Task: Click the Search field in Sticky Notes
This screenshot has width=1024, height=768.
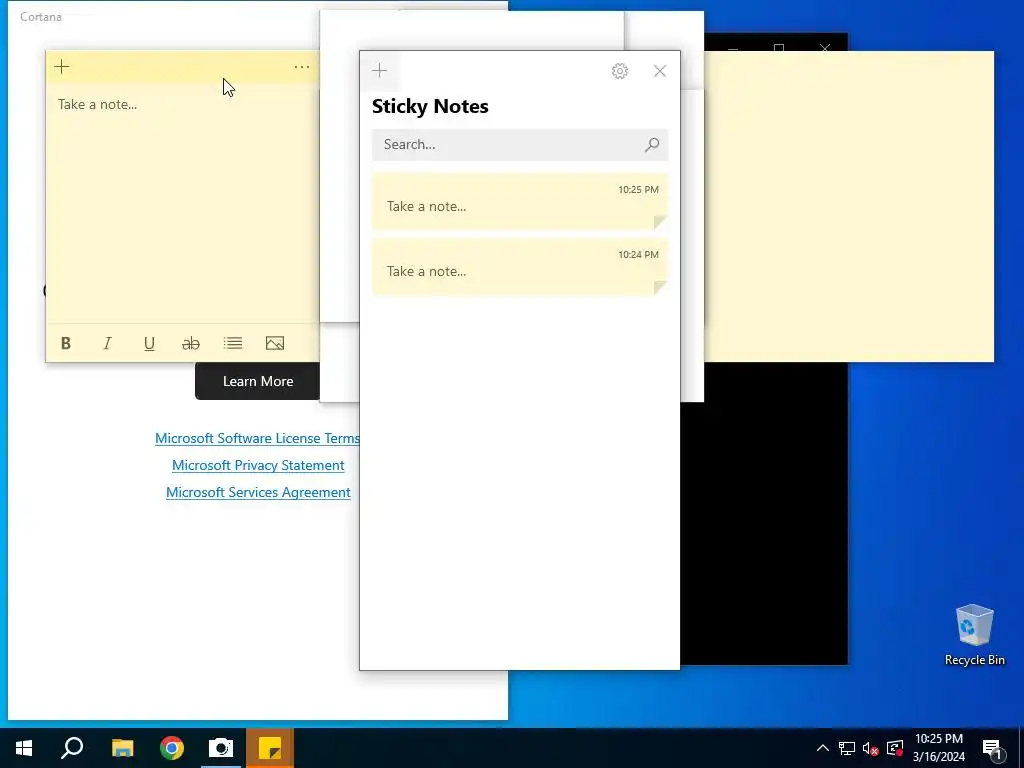Action: coord(520,144)
